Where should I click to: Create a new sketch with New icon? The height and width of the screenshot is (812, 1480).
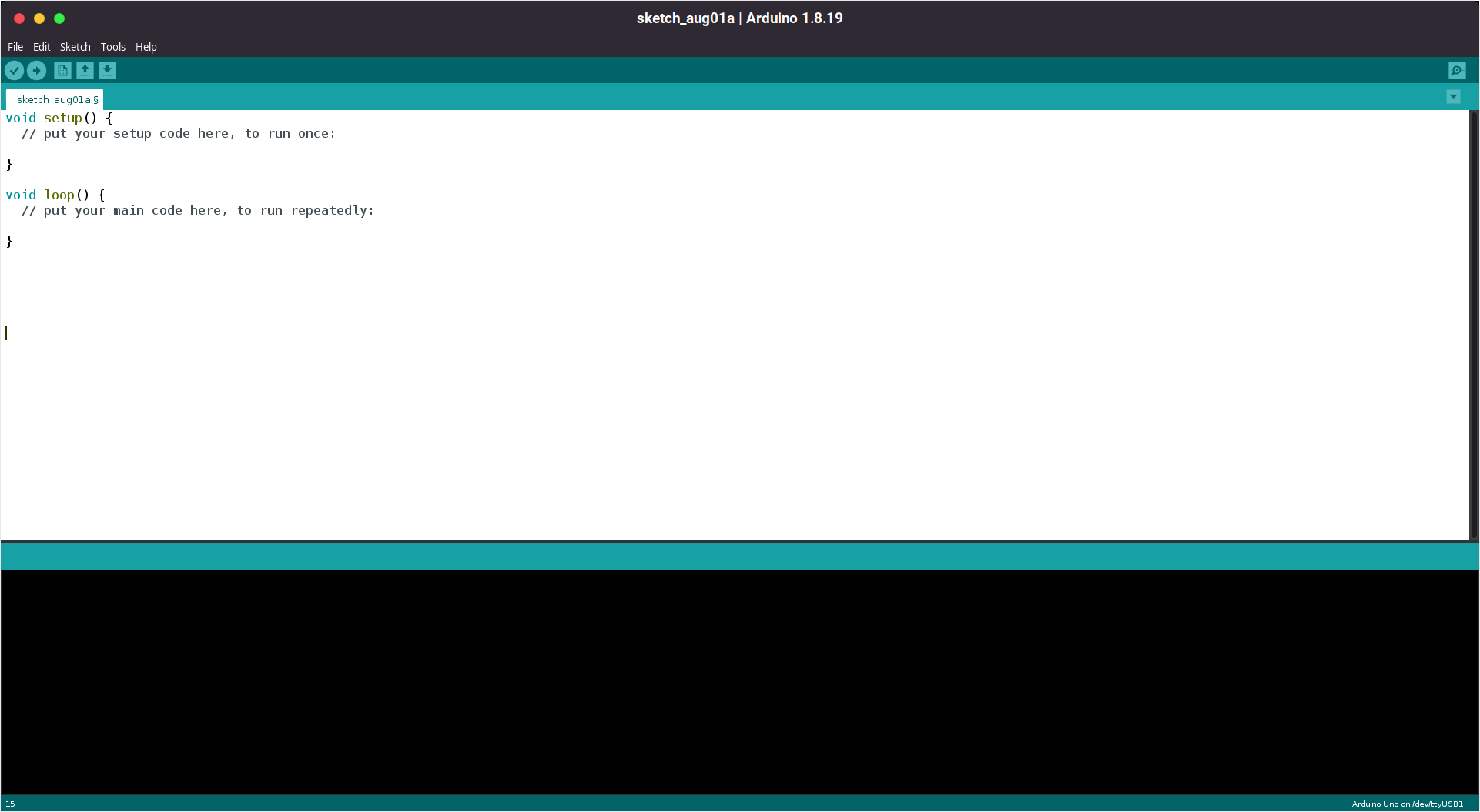tap(62, 71)
